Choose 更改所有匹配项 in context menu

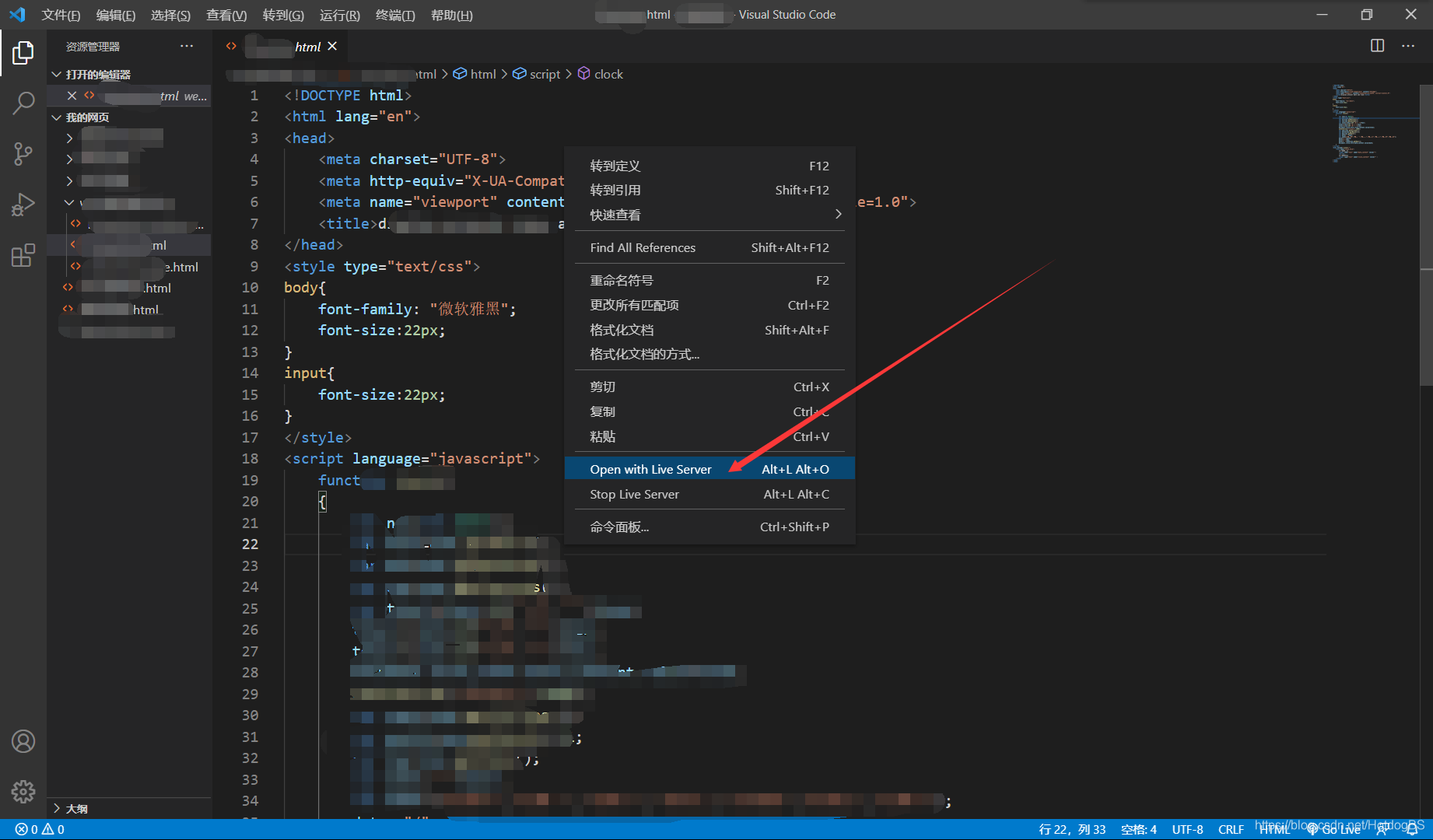709,305
